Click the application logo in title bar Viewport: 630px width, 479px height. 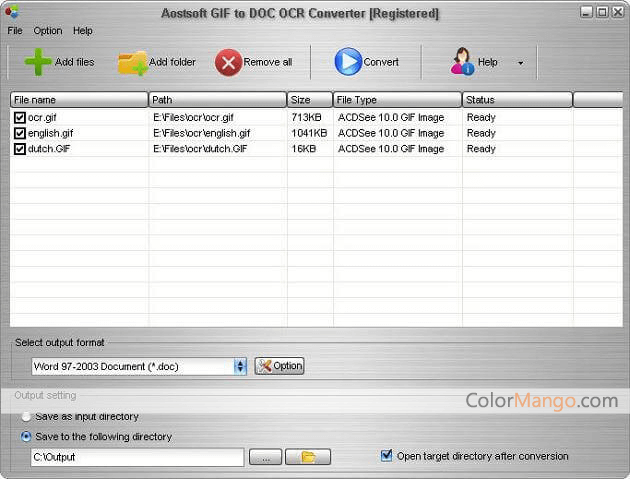(12, 12)
